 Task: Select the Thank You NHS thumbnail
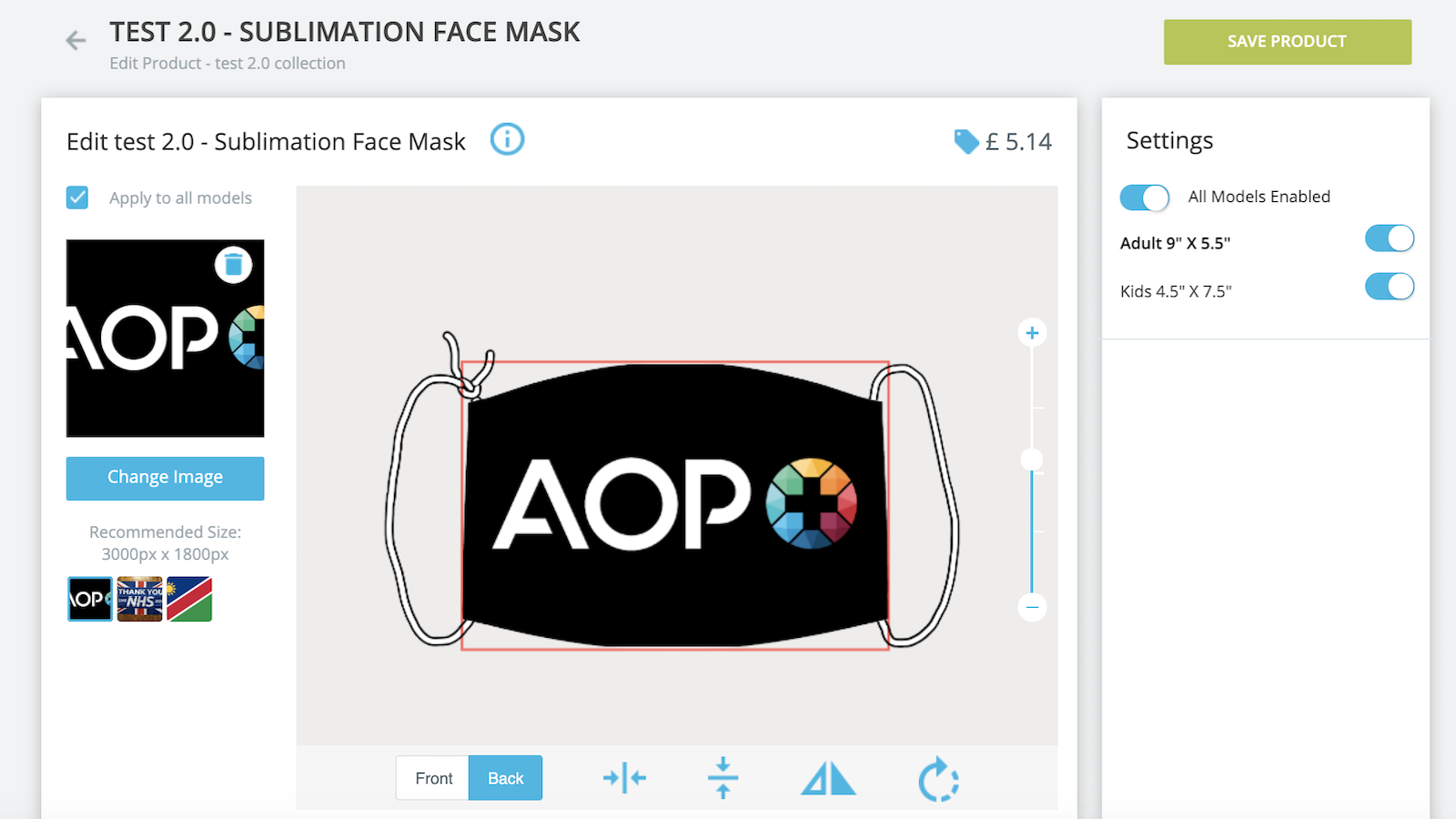click(x=141, y=599)
